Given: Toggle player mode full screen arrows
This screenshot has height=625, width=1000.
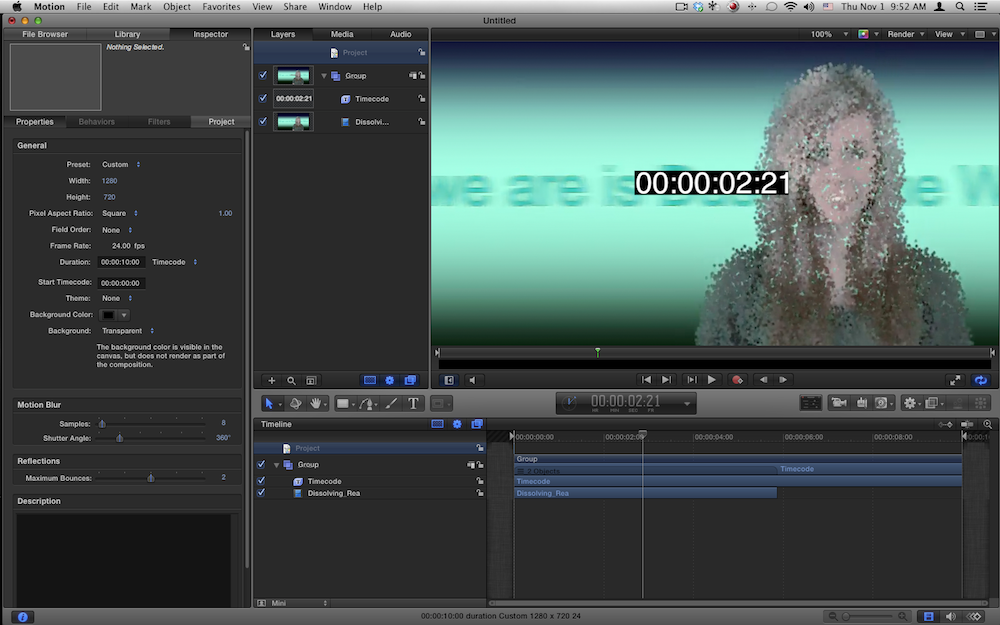Looking at the screenshot, I should pos(955,380).
